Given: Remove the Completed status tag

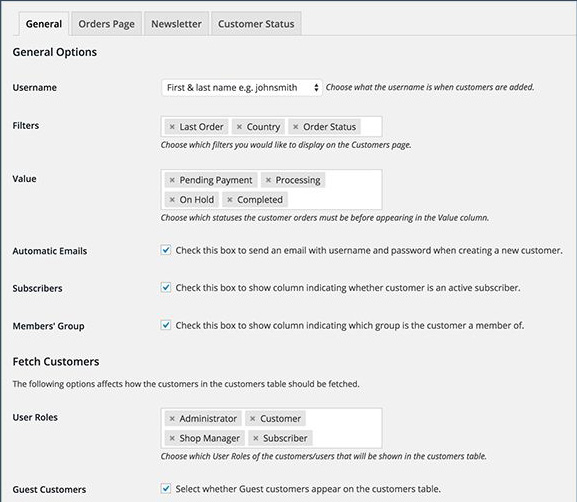Looking at the screenshot, I should (230, 199).
